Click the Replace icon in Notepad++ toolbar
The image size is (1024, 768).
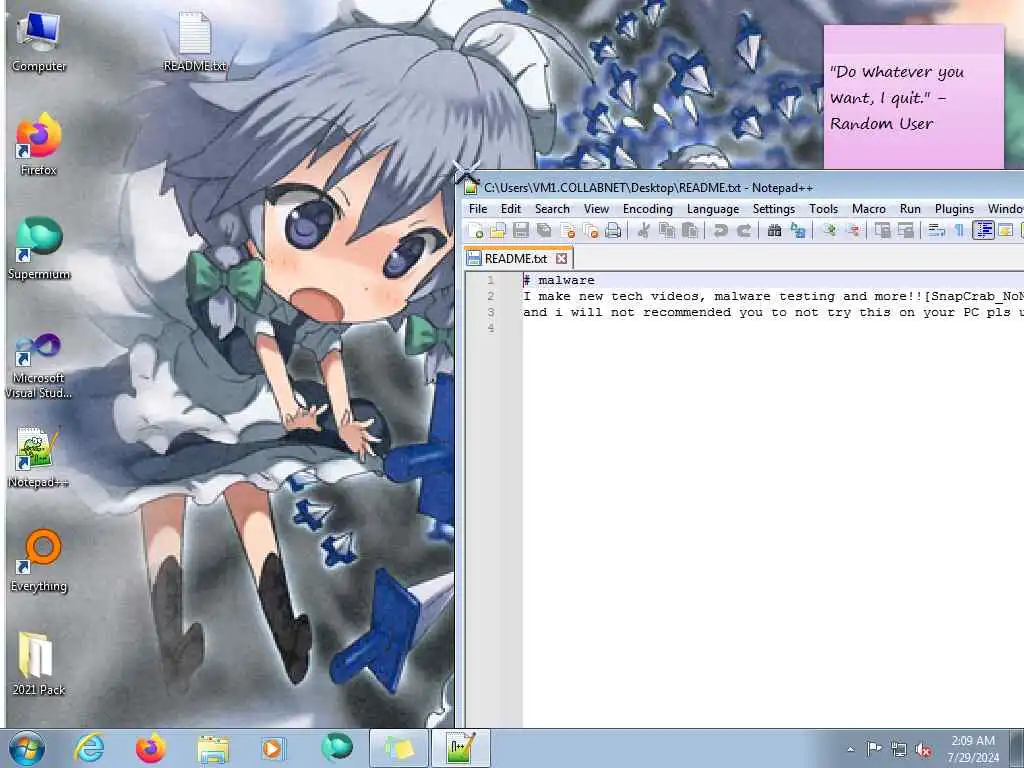click(797, 230)
